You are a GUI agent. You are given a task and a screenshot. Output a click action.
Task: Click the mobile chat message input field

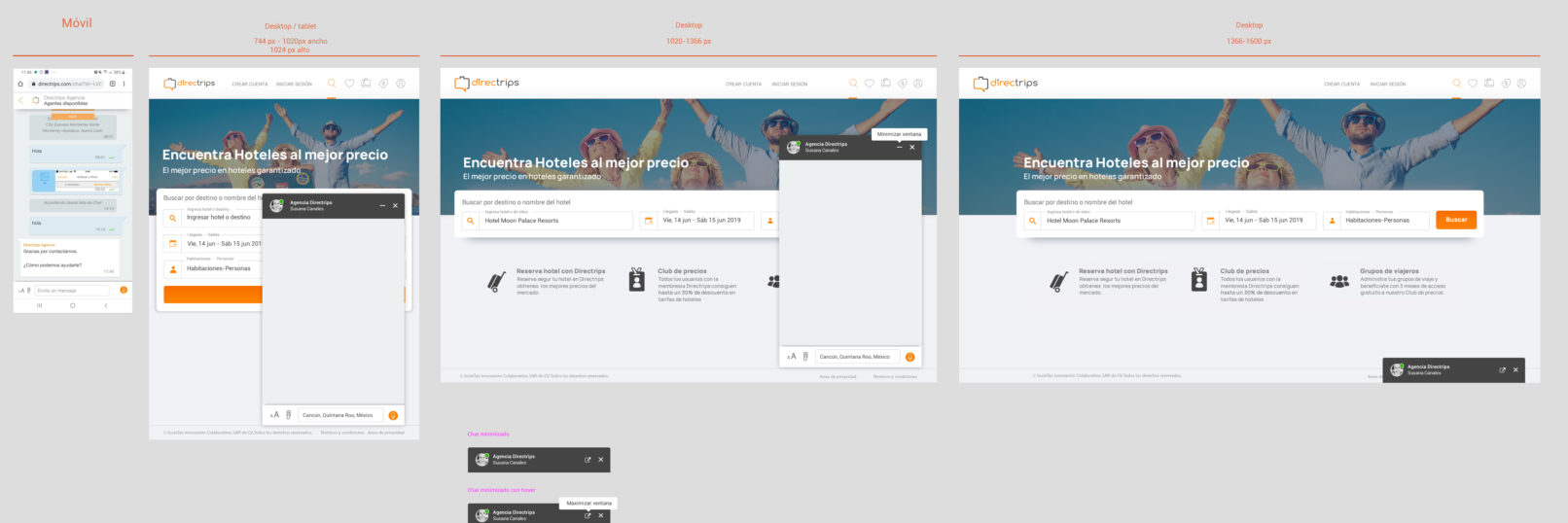tap(72, 291)
